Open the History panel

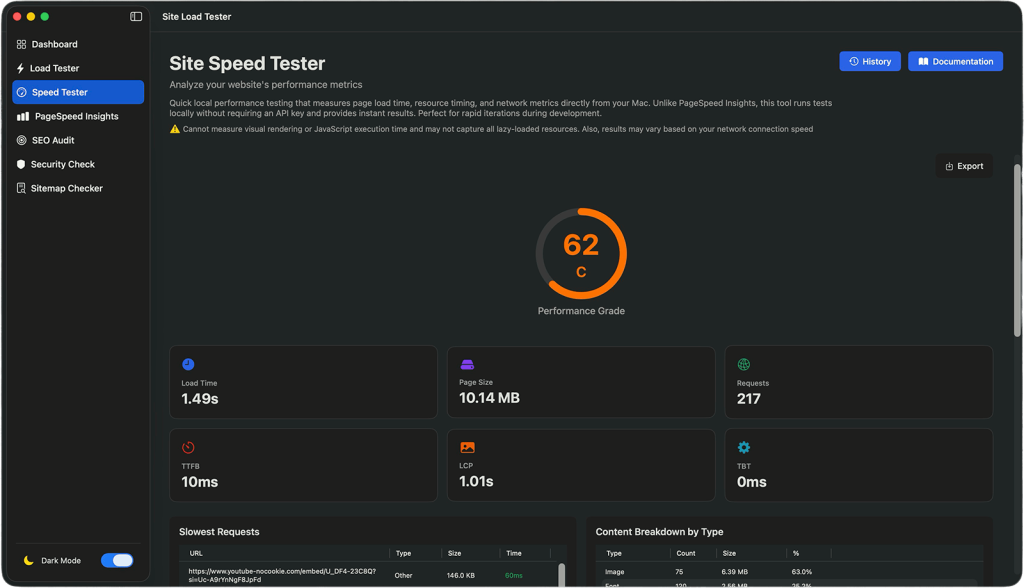tap(869, 61)
